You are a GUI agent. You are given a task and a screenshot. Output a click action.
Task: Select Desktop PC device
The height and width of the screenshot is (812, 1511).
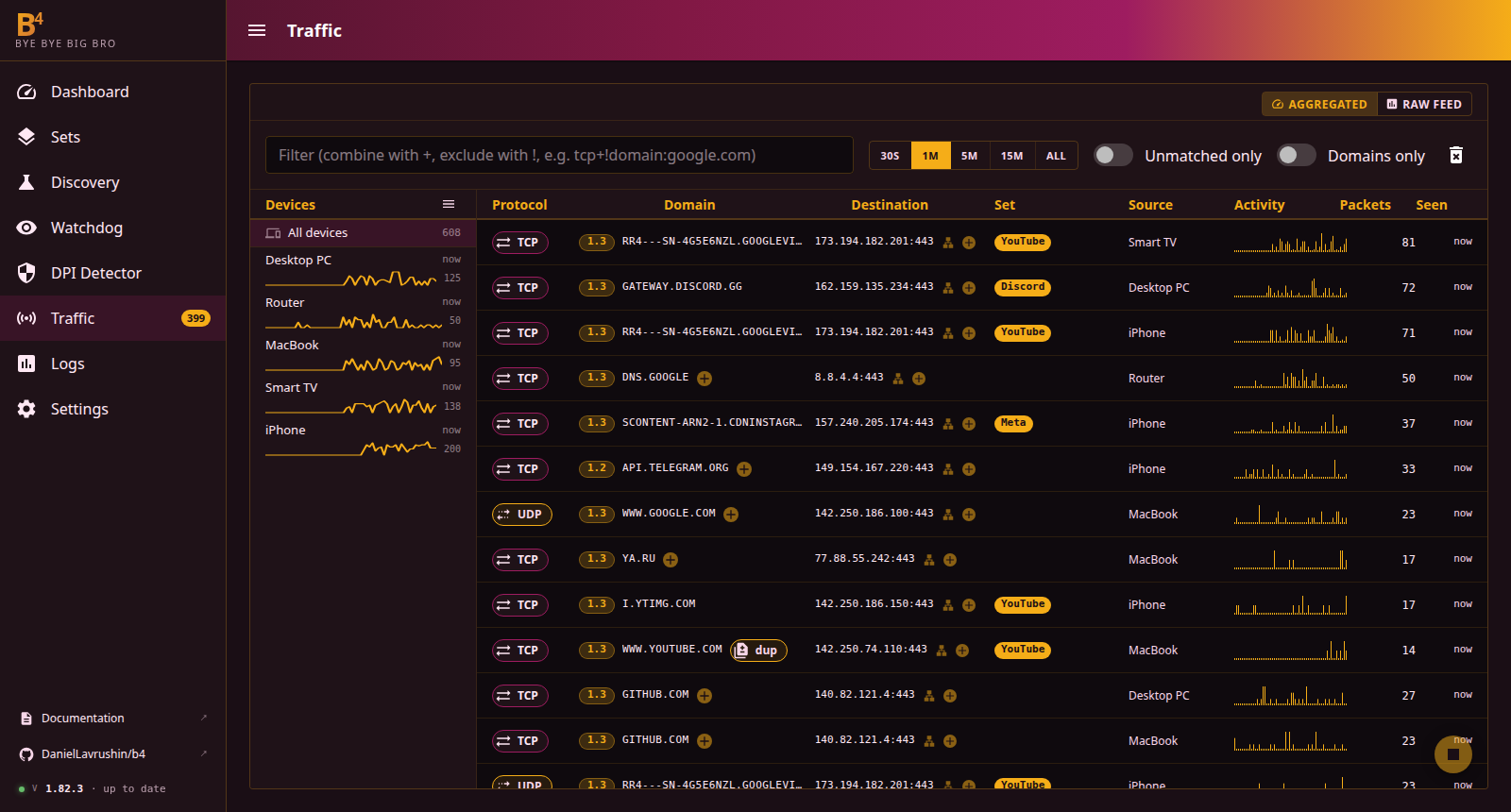click(x=363, y=268)
